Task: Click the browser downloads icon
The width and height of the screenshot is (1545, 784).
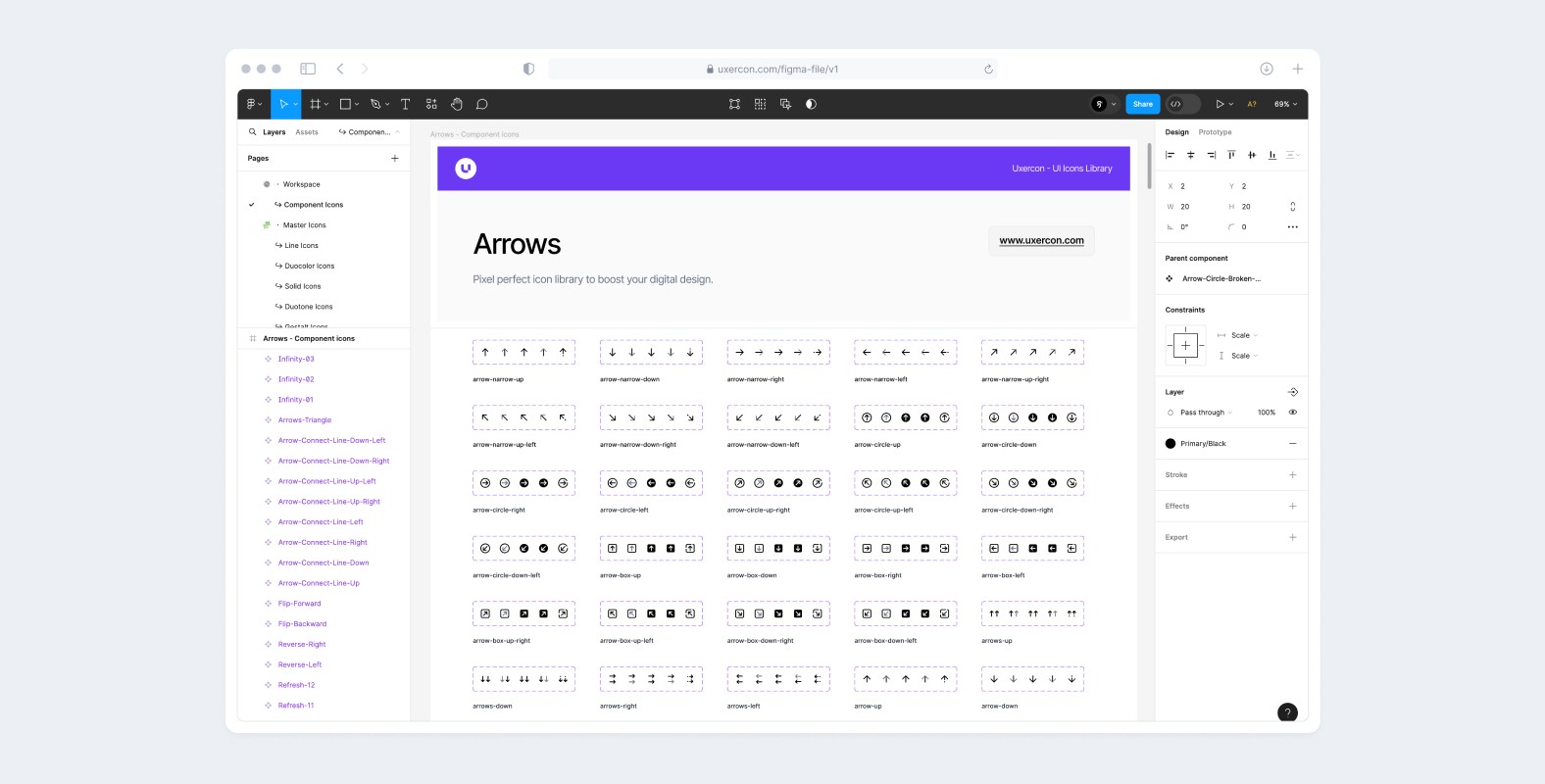Action: coord(1267,69)
